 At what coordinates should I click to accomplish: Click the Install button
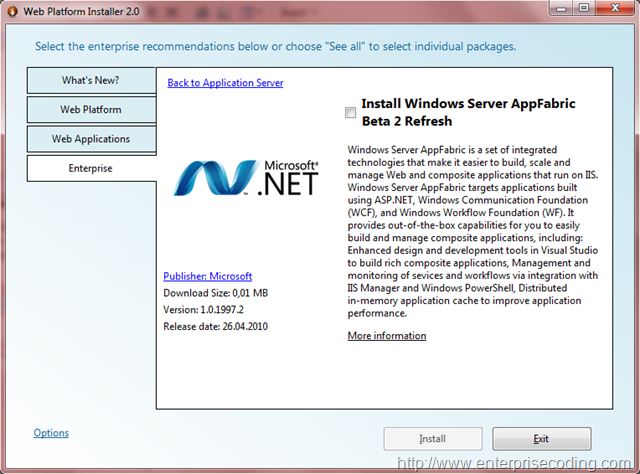433,439
